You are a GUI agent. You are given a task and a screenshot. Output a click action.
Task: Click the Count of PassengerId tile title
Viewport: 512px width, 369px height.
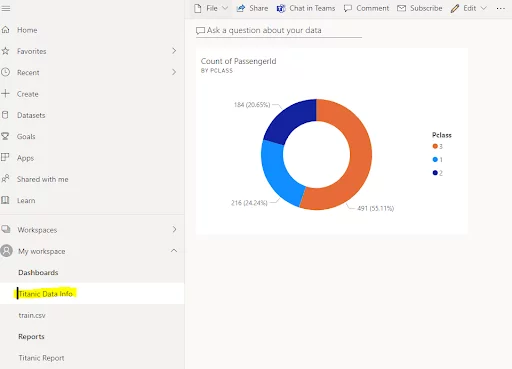pyautogui.click(x=238, y=61)
